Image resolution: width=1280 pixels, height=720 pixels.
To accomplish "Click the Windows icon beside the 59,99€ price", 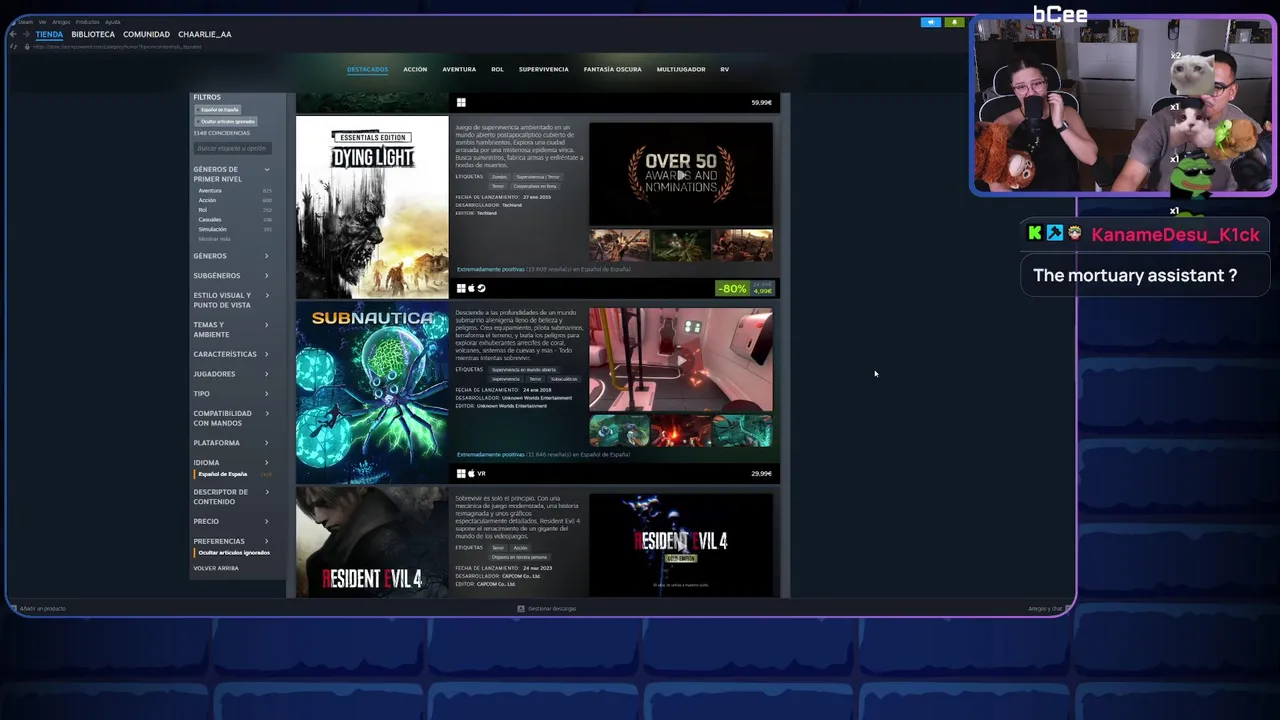I will pyautogui.click(x=461, y=102).
